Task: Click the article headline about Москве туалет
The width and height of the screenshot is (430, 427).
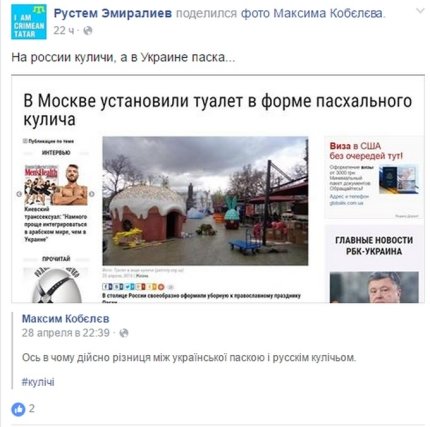Action: (217, 110)
